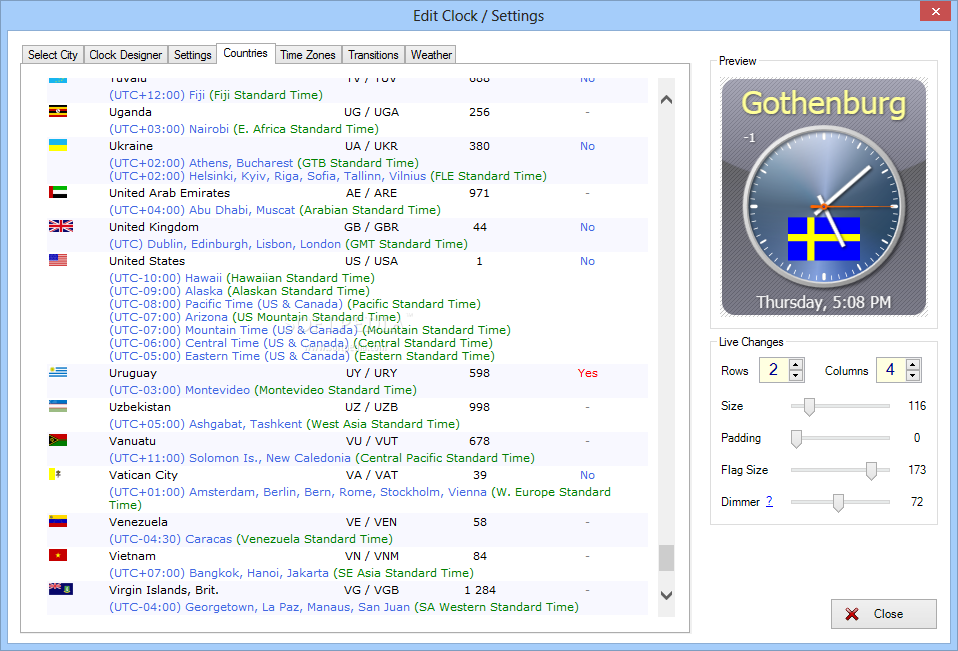The image size is (958, 651).
Task: Click the Solomon Is., New Caledonia time zone
Action: (322, 458)
